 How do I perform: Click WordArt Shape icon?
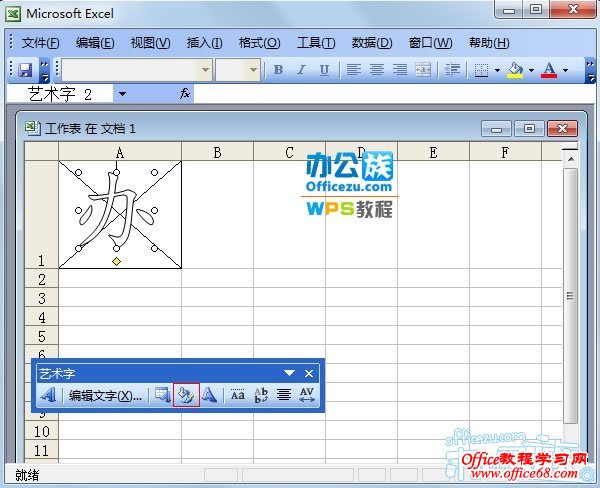coord(209,395)
